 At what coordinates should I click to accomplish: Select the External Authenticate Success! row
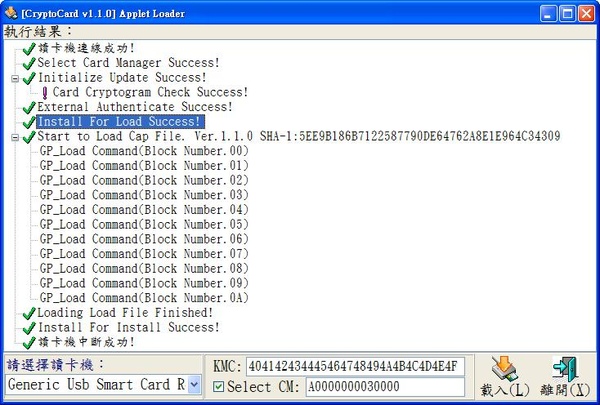(x=135, y=107)
